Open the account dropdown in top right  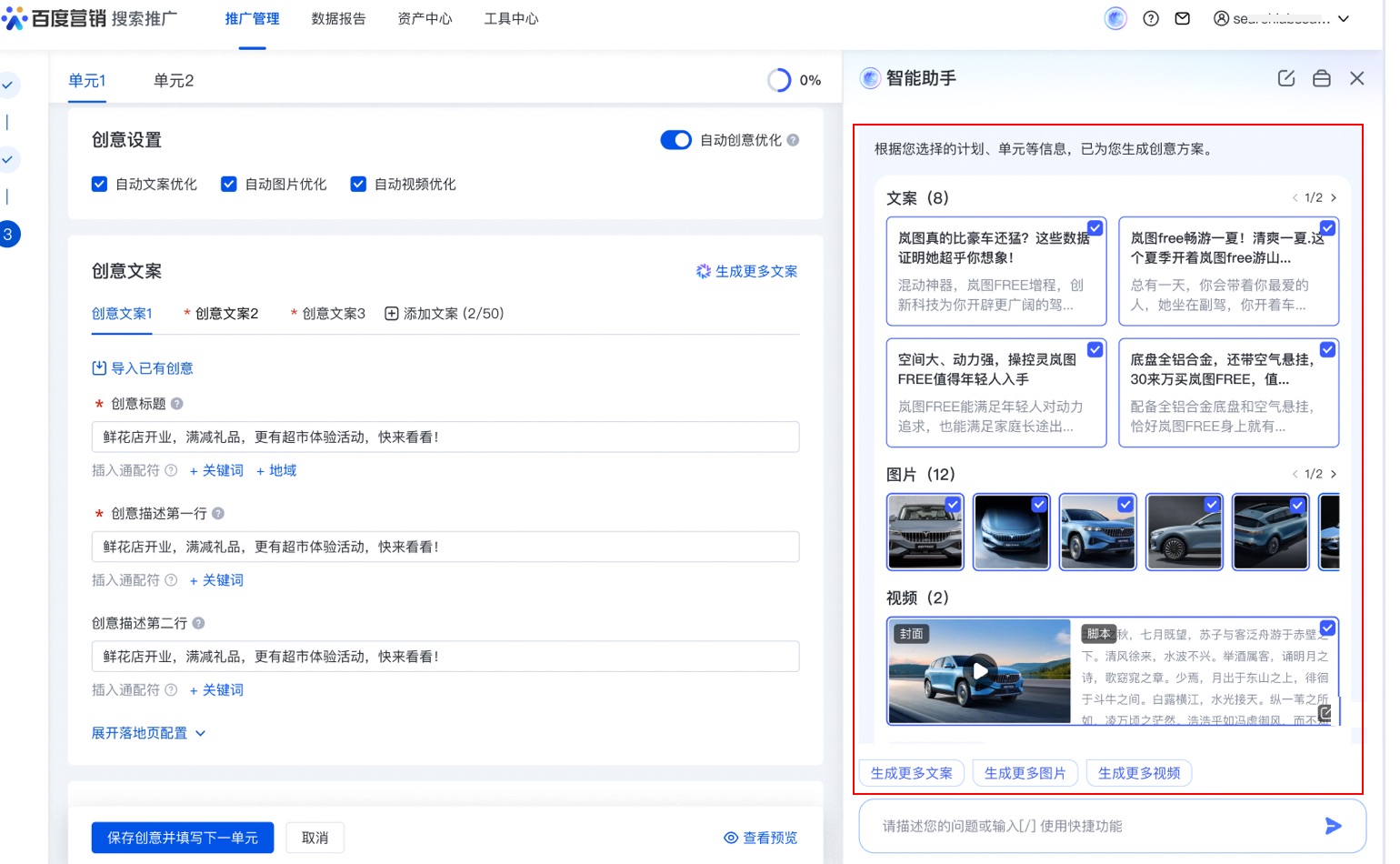[1282, 18]
